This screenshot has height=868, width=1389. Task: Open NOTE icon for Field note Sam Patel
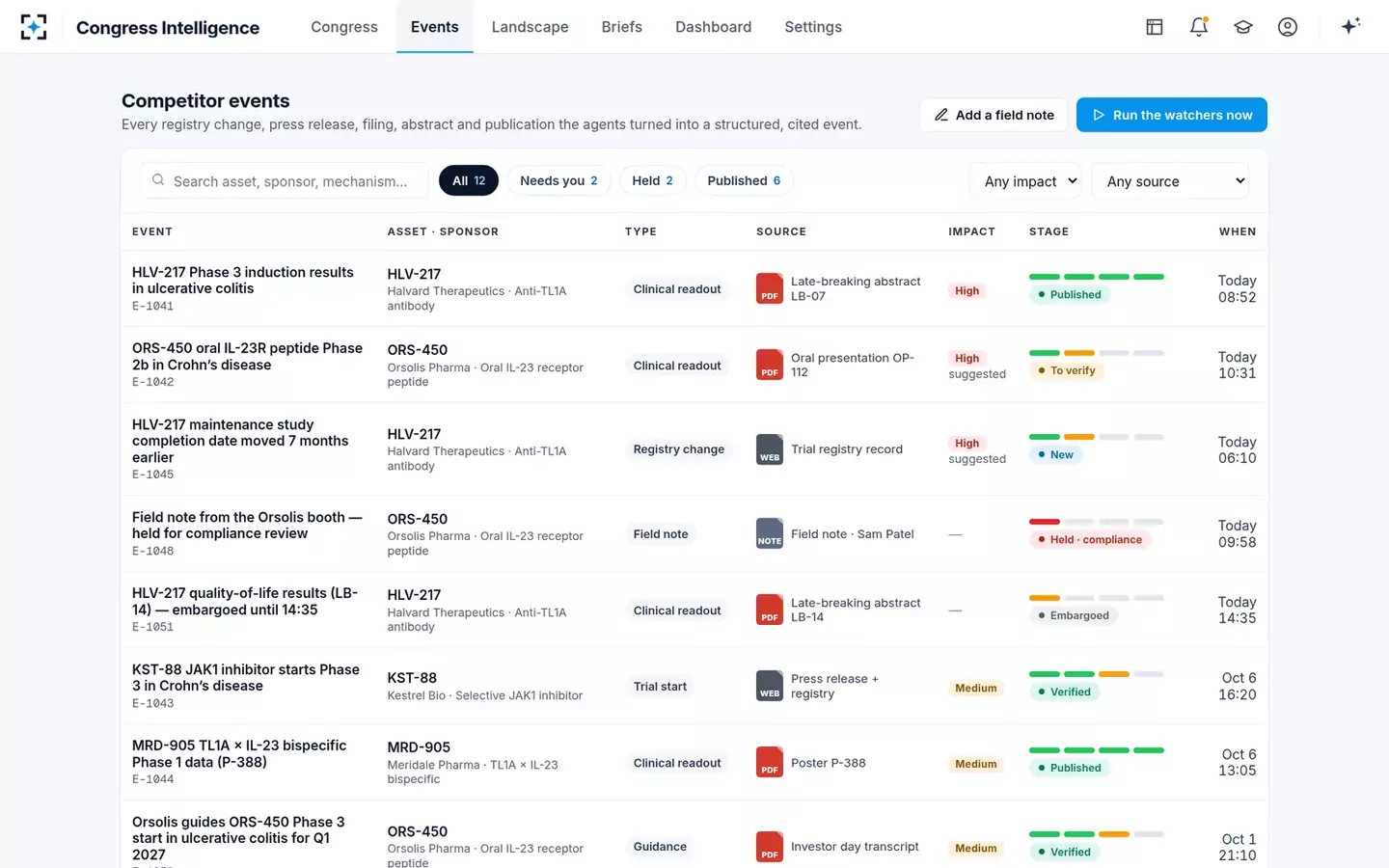click(x=769, y=533)
